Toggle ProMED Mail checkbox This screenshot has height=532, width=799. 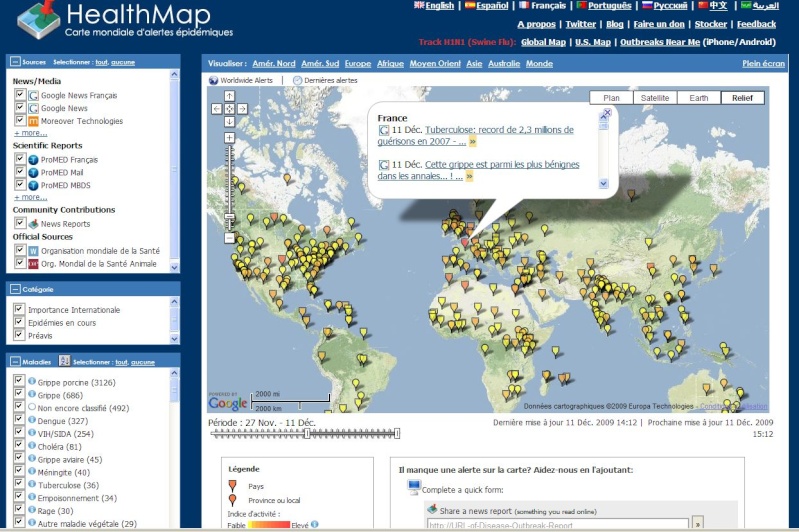point(20,172)
